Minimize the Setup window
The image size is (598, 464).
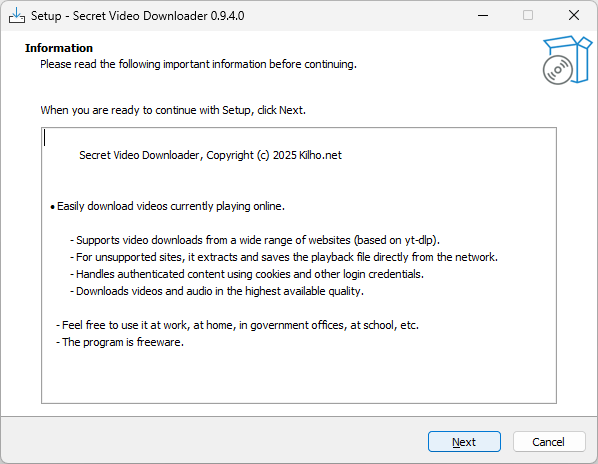coord(483,16)
